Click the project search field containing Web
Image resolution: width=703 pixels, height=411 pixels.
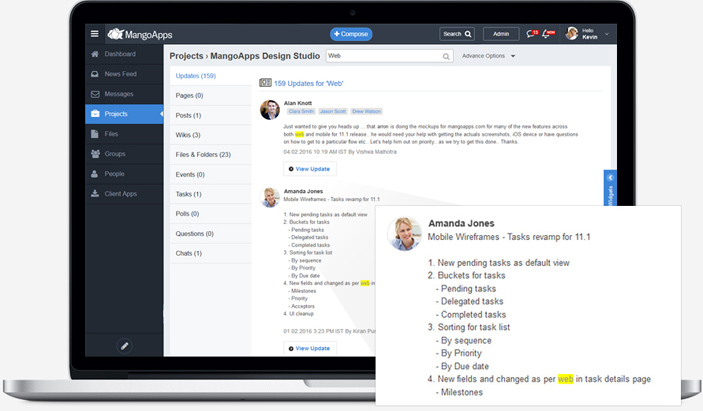click(x=389, y=56)
